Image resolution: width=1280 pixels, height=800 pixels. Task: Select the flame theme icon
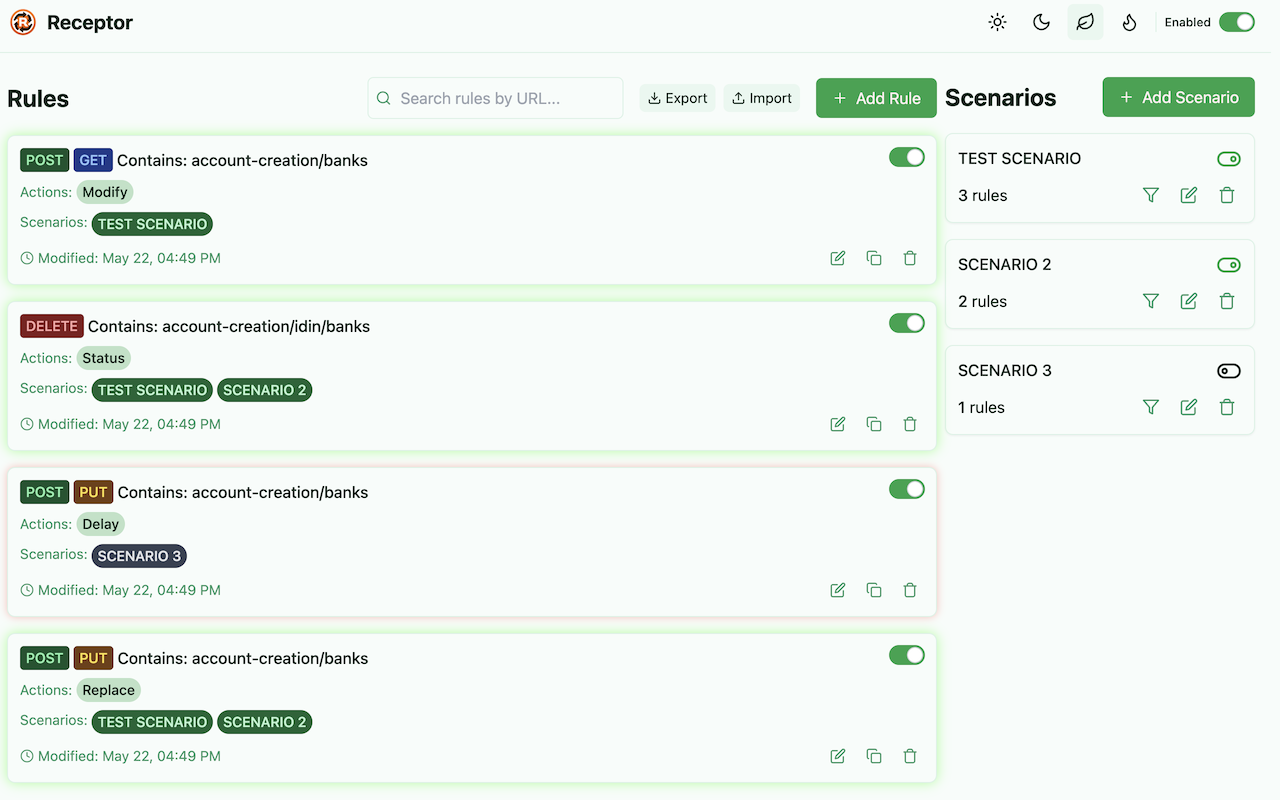(x=1129, y=22)
